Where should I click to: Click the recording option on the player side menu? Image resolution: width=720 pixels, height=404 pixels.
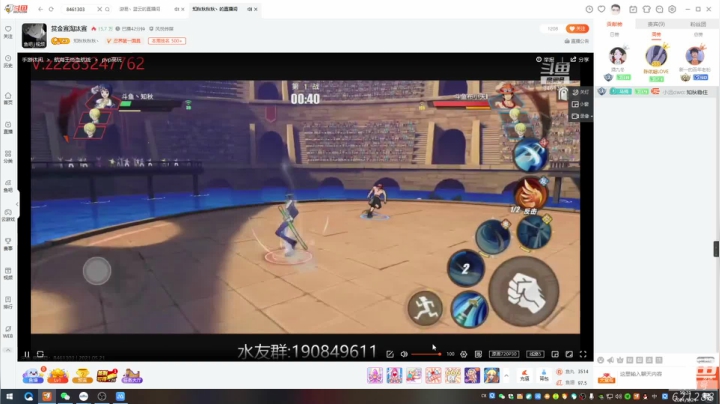[x=581, y=116]
